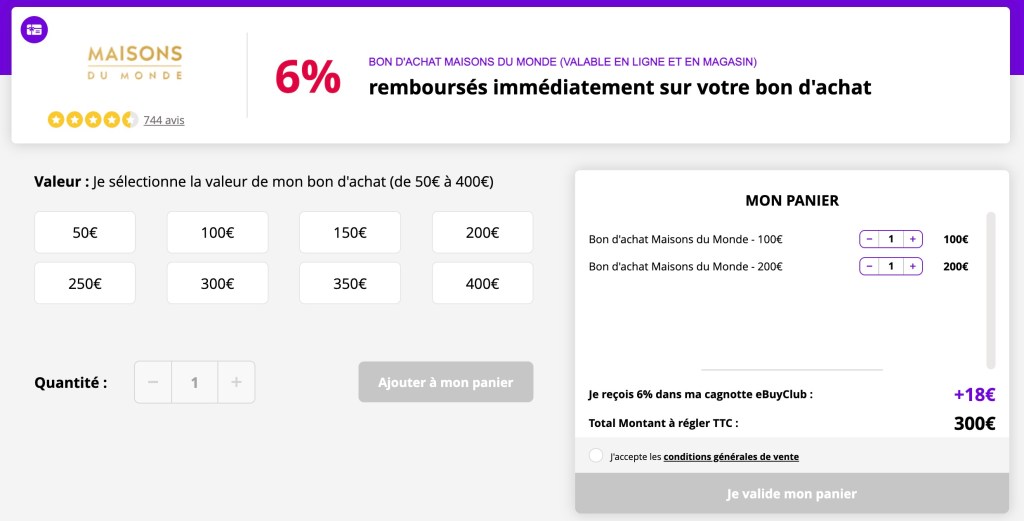Image resolution: width=1024 pixels, height=521 pixels.
Task: Click the purple gift card icon
Action: (34, 29)
